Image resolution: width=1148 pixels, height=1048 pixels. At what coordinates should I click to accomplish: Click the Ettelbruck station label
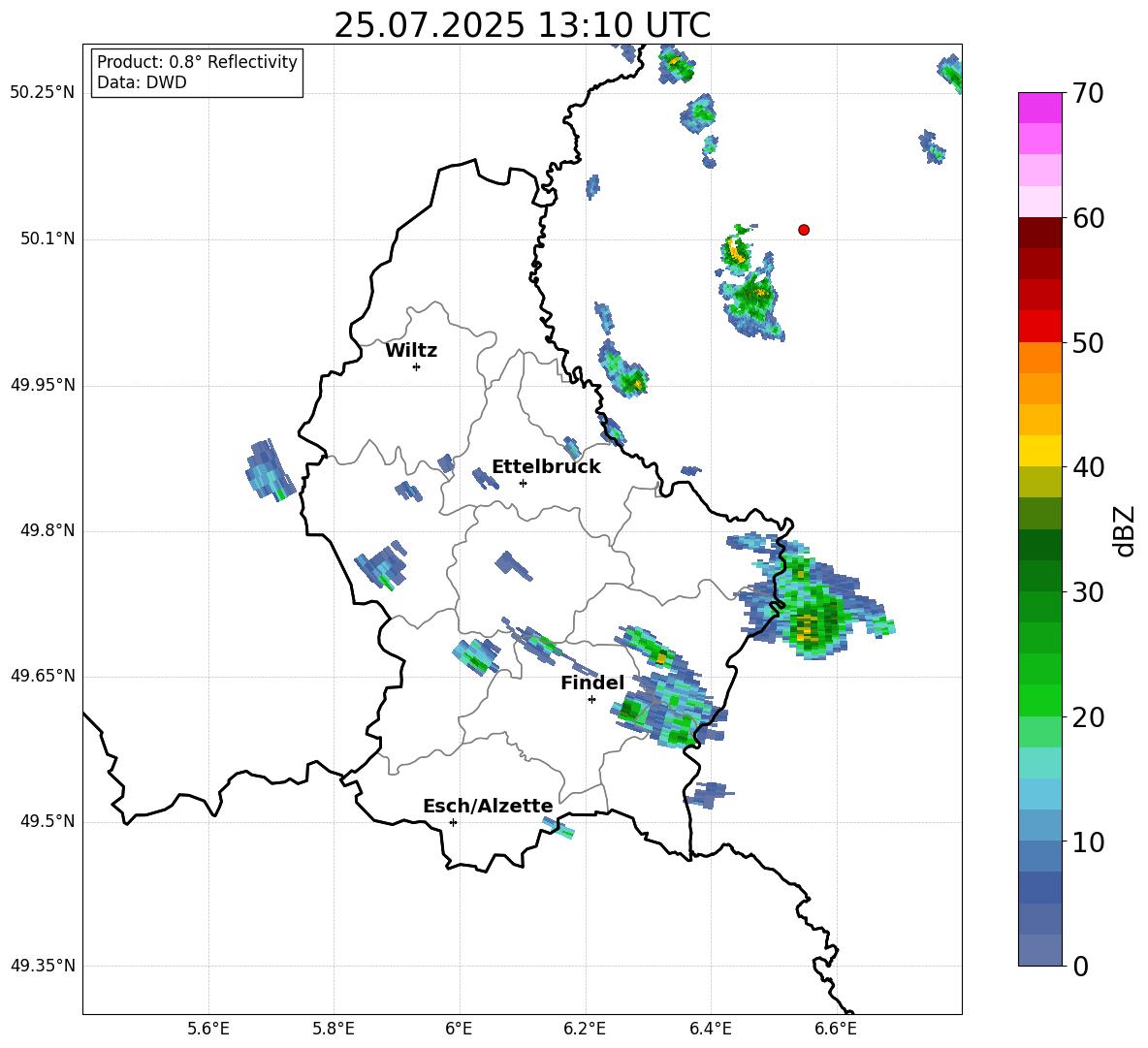coord(546,467)
